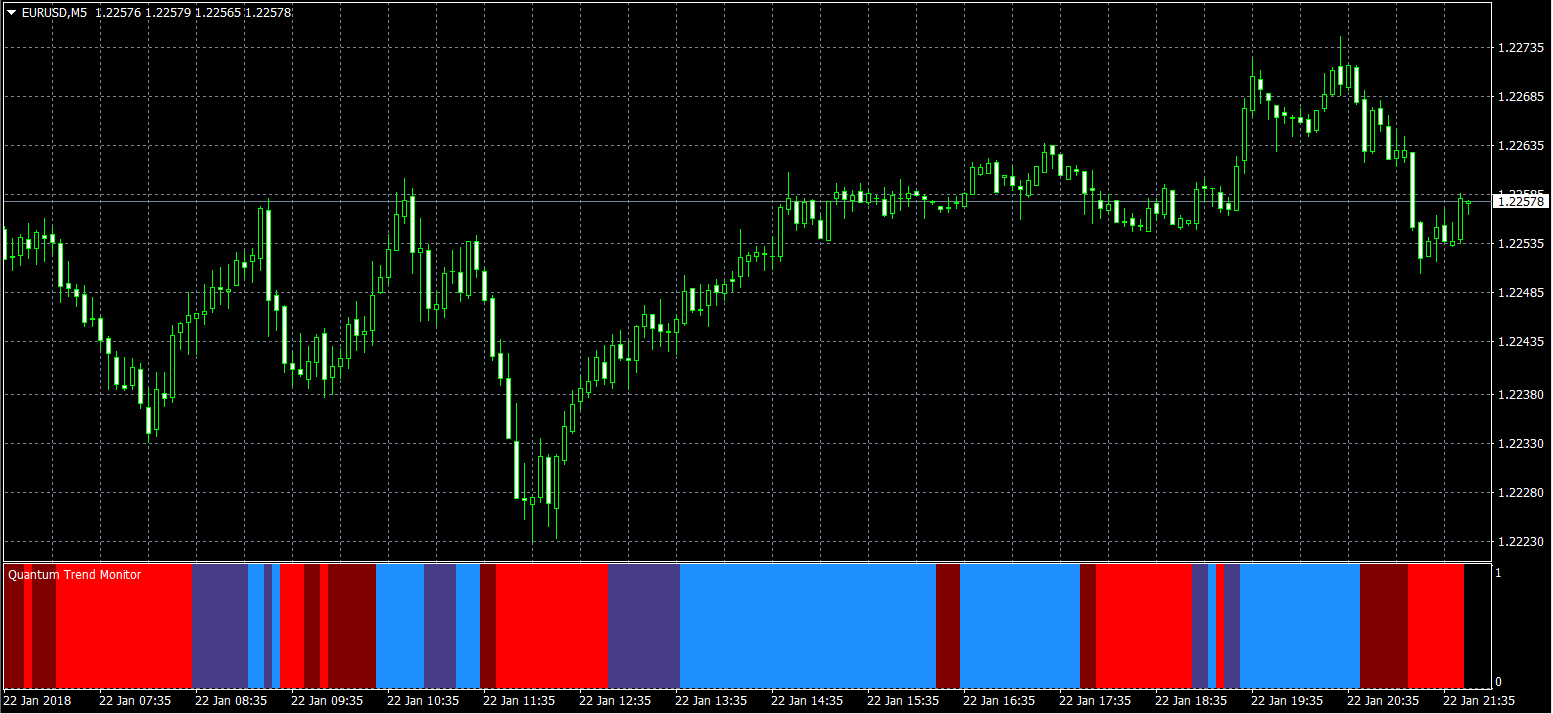Click the purple trend block at 12:35
The height and width of the screenshot is (714, 1553).
643,626
